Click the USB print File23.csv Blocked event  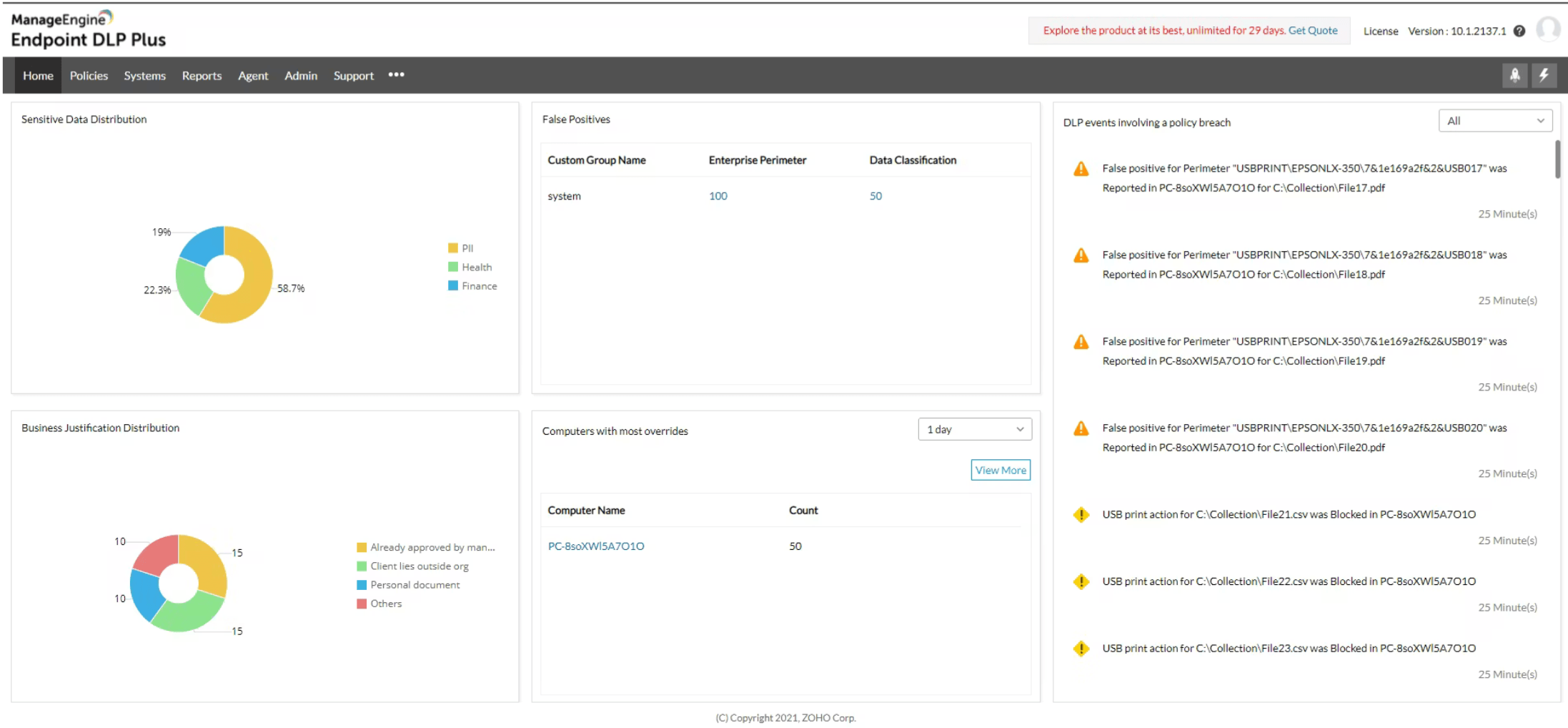[x=1289, y=649]
